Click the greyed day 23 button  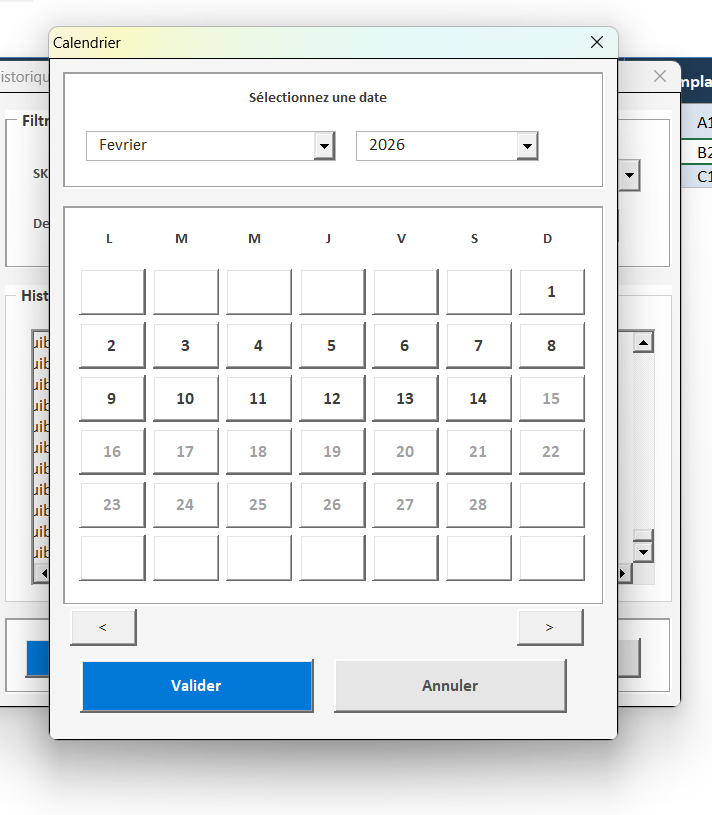coord(112,505)
